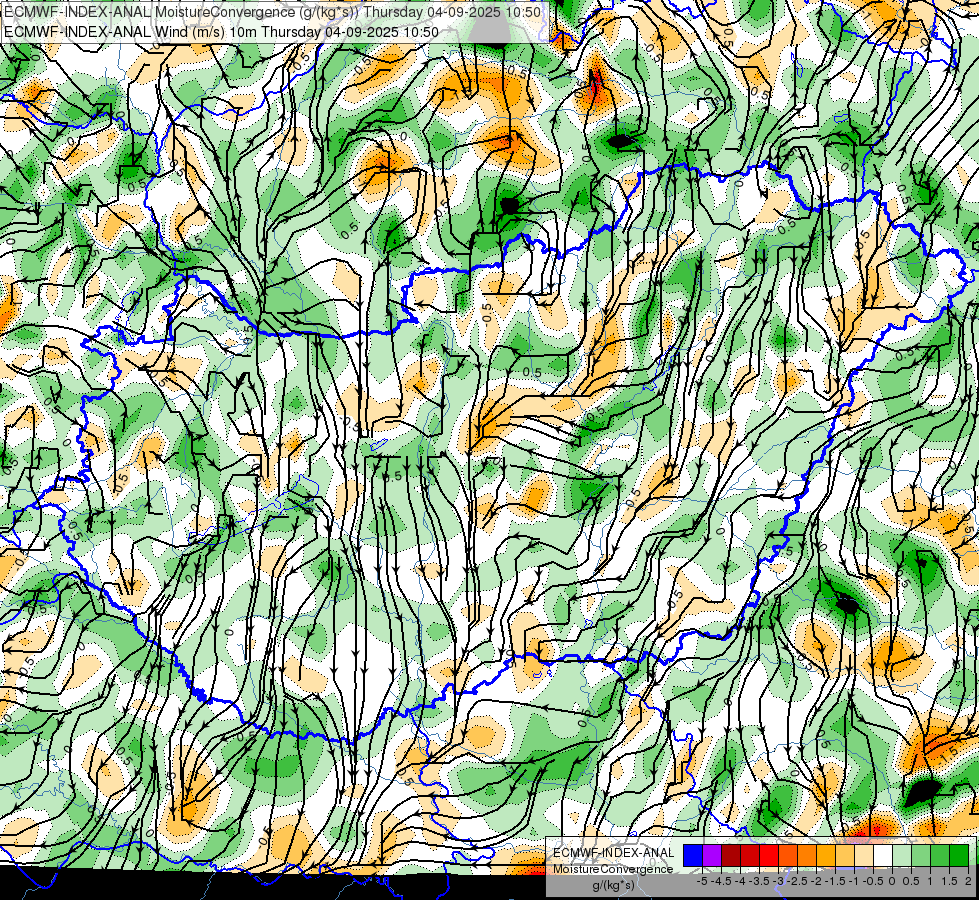This screenshot has height=900, width=979.
Task: Click the Wind (m/s) 10m title line
Action: pos(222,31)
